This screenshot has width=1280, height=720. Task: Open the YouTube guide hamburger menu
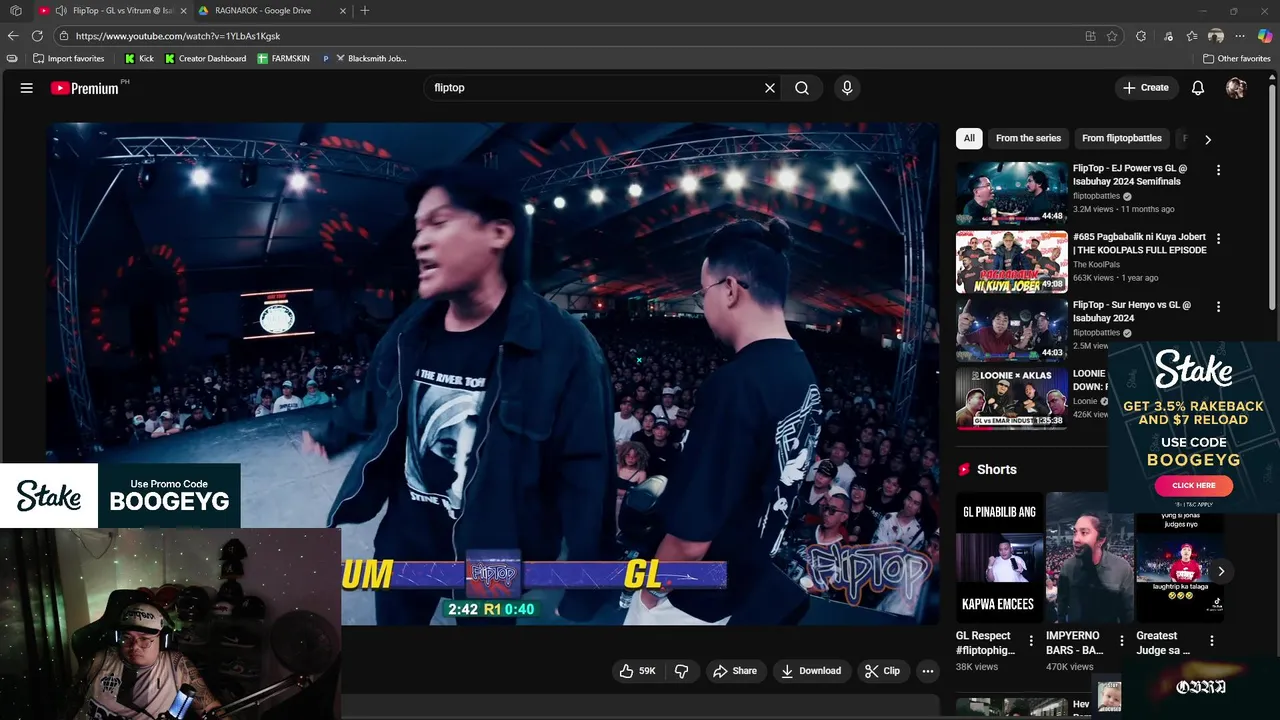[x=27, y=88]
